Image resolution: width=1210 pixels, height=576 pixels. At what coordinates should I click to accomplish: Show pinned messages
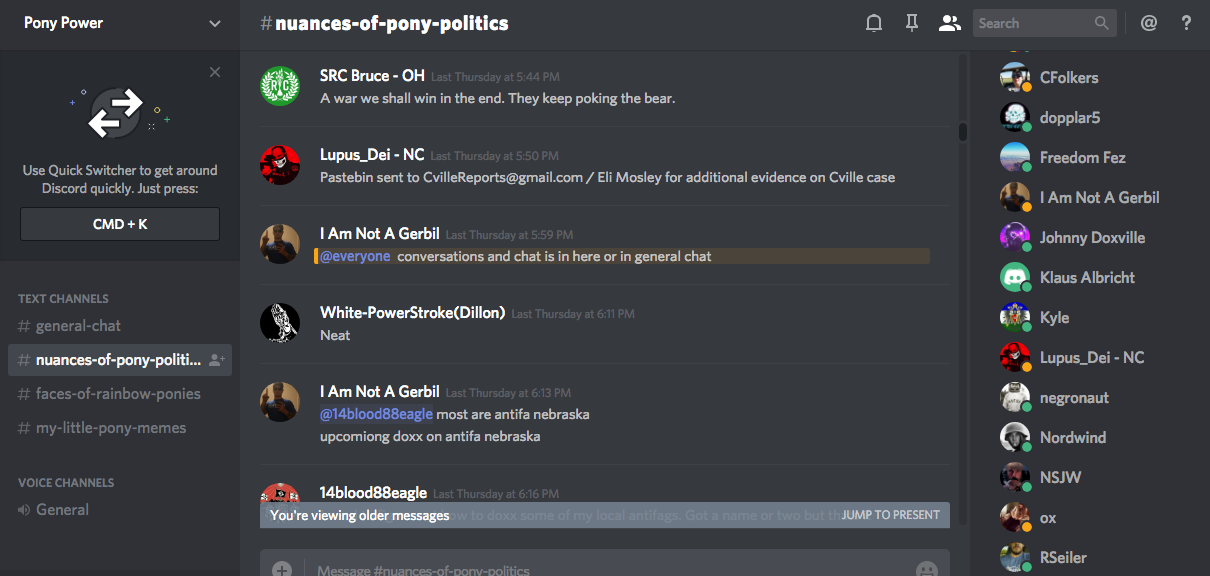(x=911, y=23)
